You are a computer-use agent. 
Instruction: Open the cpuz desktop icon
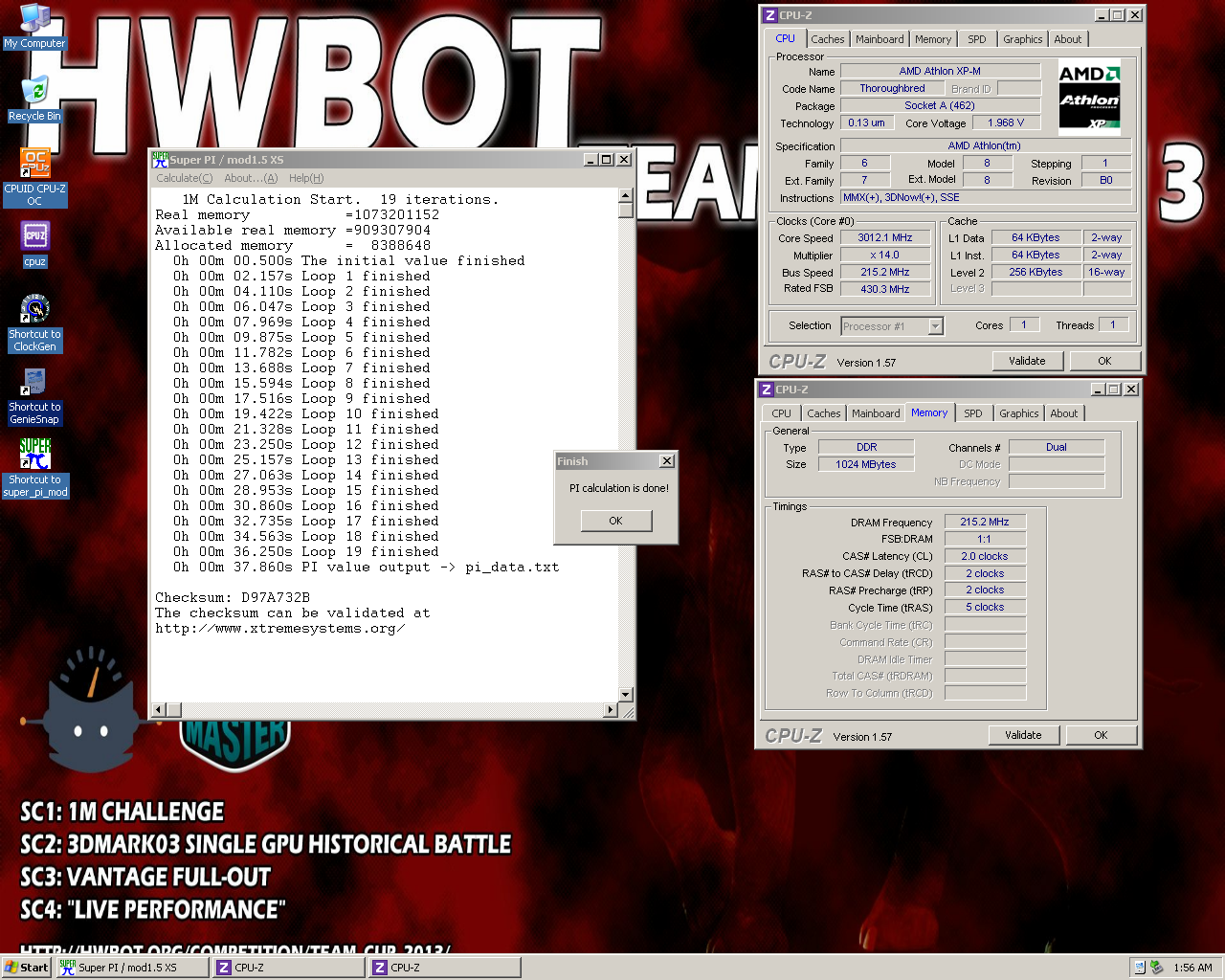click(x=34, y=244)
